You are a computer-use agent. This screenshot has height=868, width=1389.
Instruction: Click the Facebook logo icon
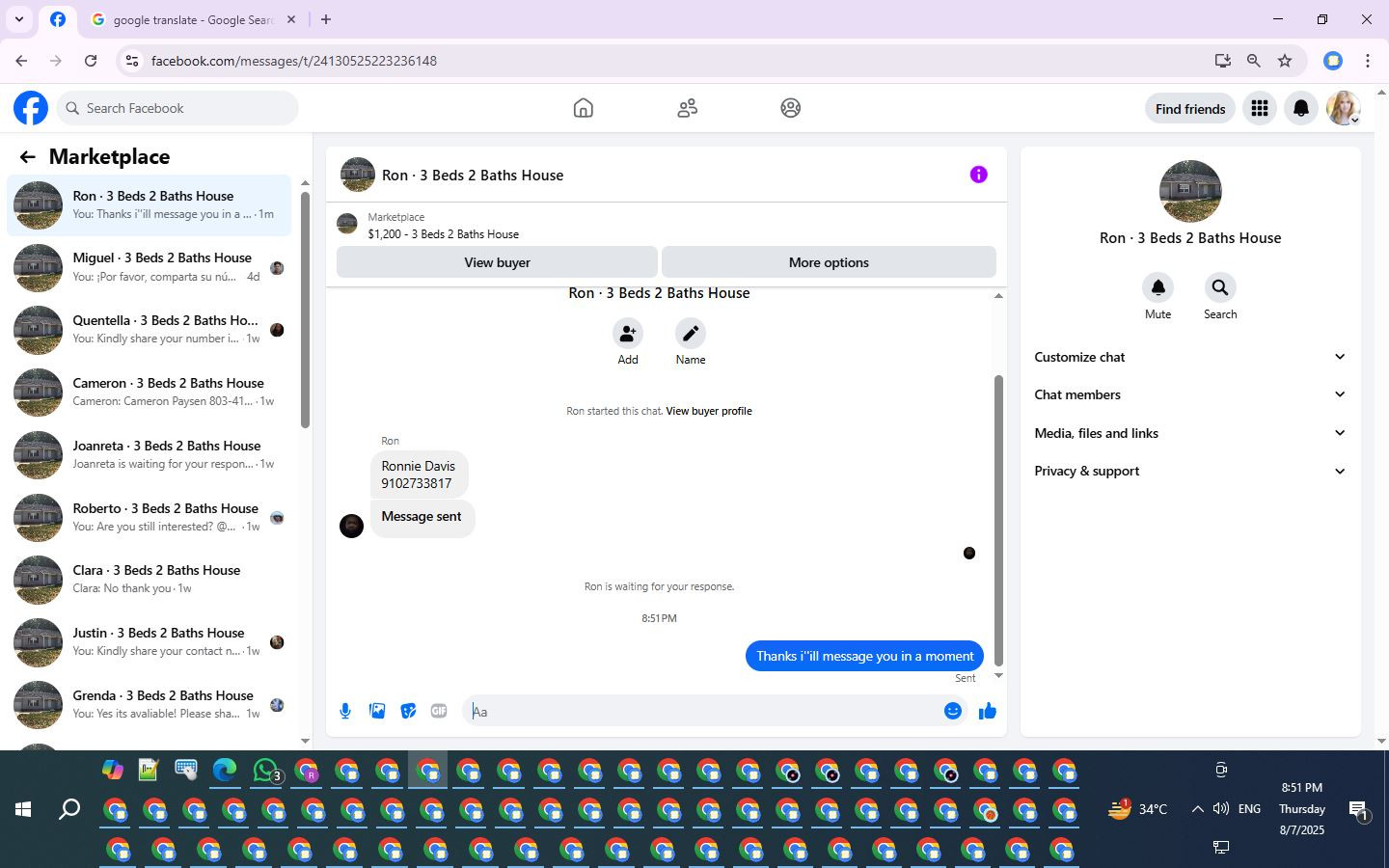tap(31, 108)
